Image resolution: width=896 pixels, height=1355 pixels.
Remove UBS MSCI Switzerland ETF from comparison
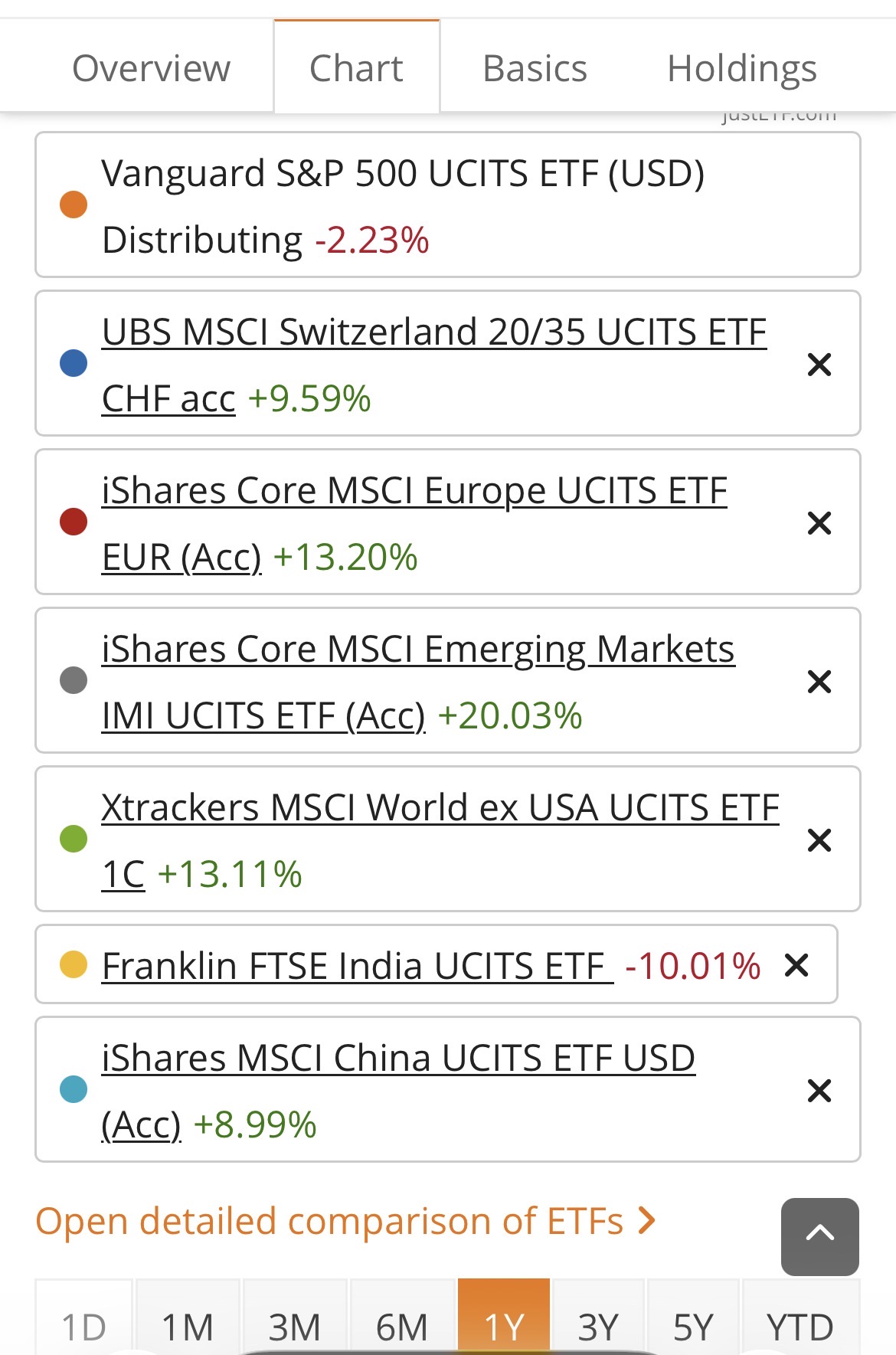[819, 365]
